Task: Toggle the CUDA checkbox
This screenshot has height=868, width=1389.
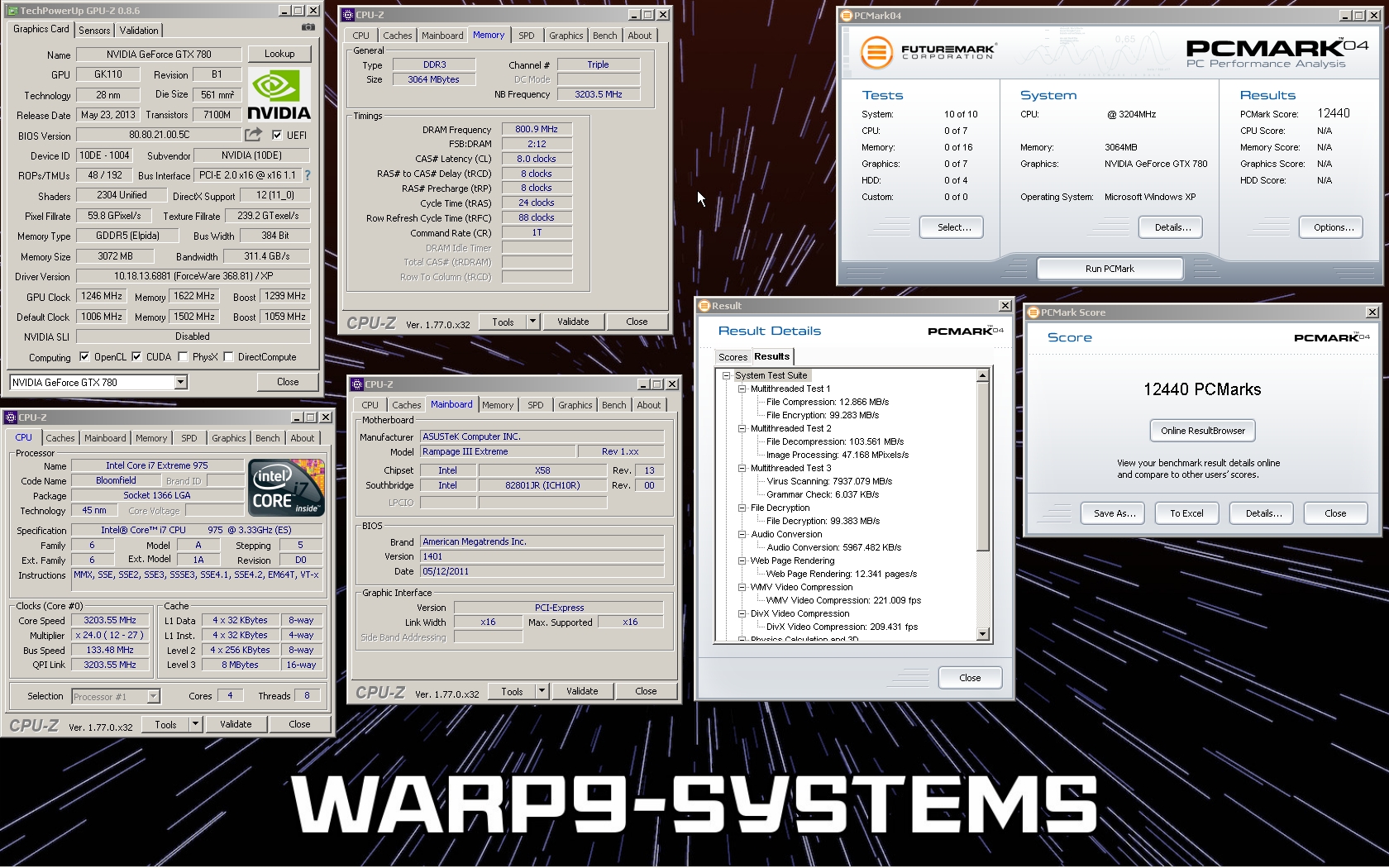Action: click(x=136, y=357)
